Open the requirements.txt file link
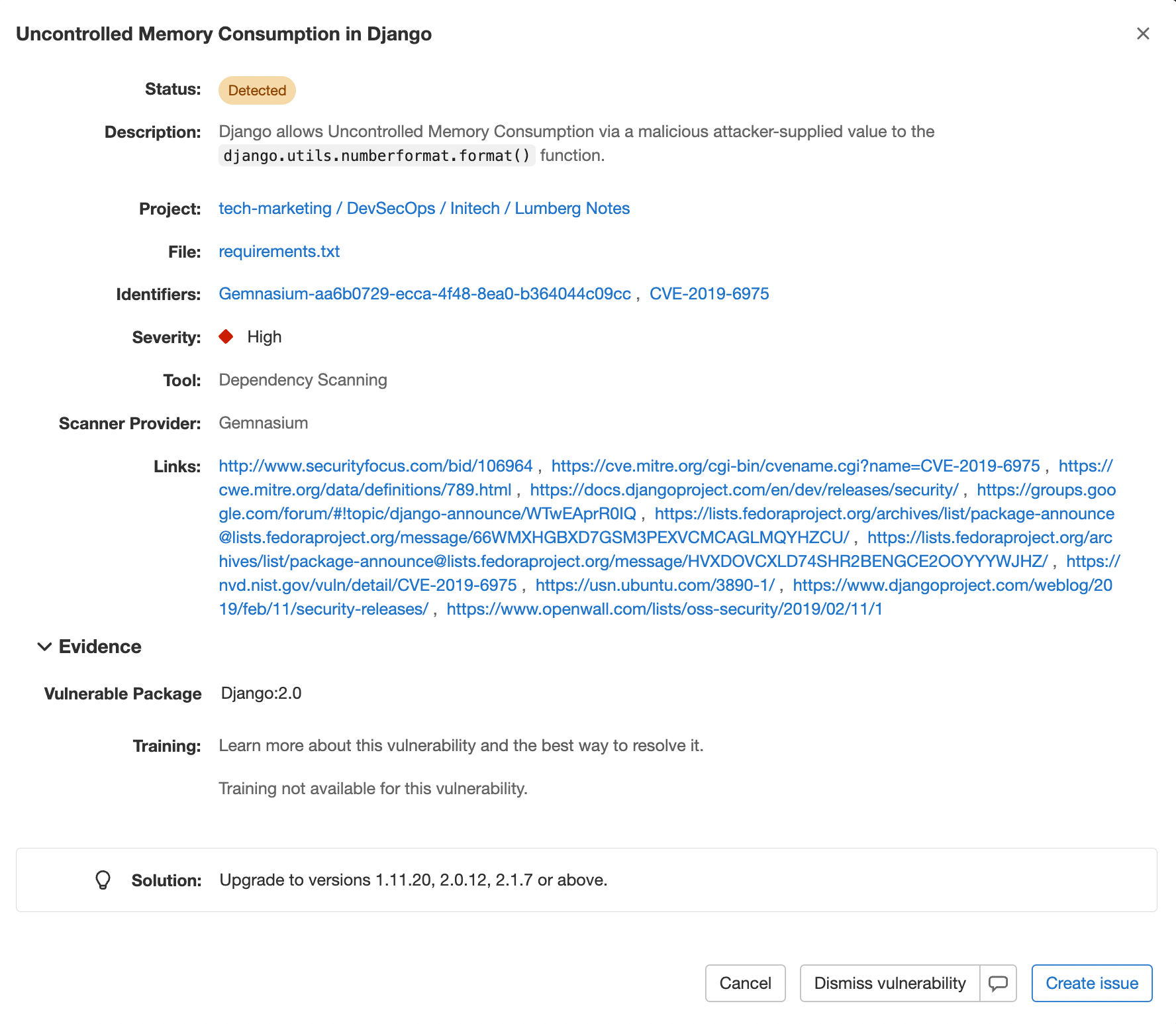Screen dimensions: 1176x1024 [x=279, y=252]
